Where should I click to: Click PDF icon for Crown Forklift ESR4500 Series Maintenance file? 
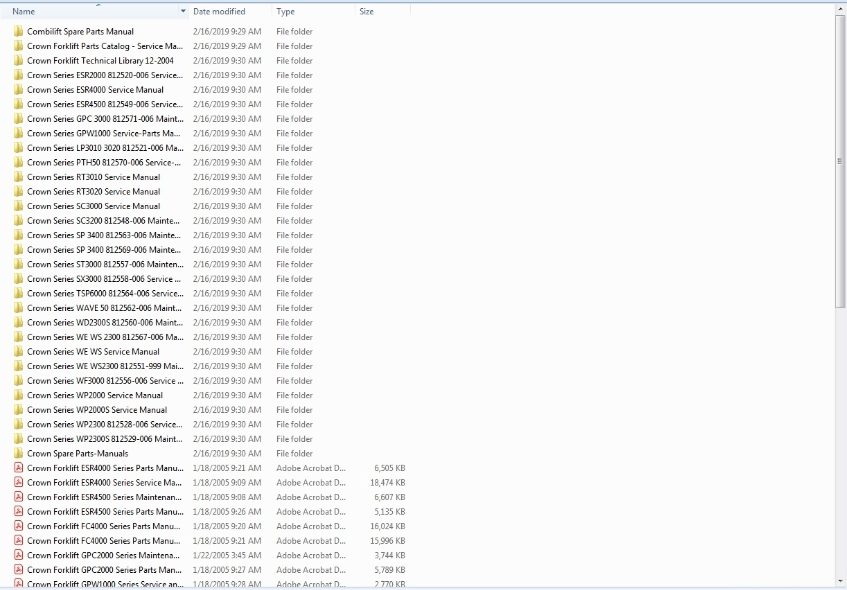(18, 497)
